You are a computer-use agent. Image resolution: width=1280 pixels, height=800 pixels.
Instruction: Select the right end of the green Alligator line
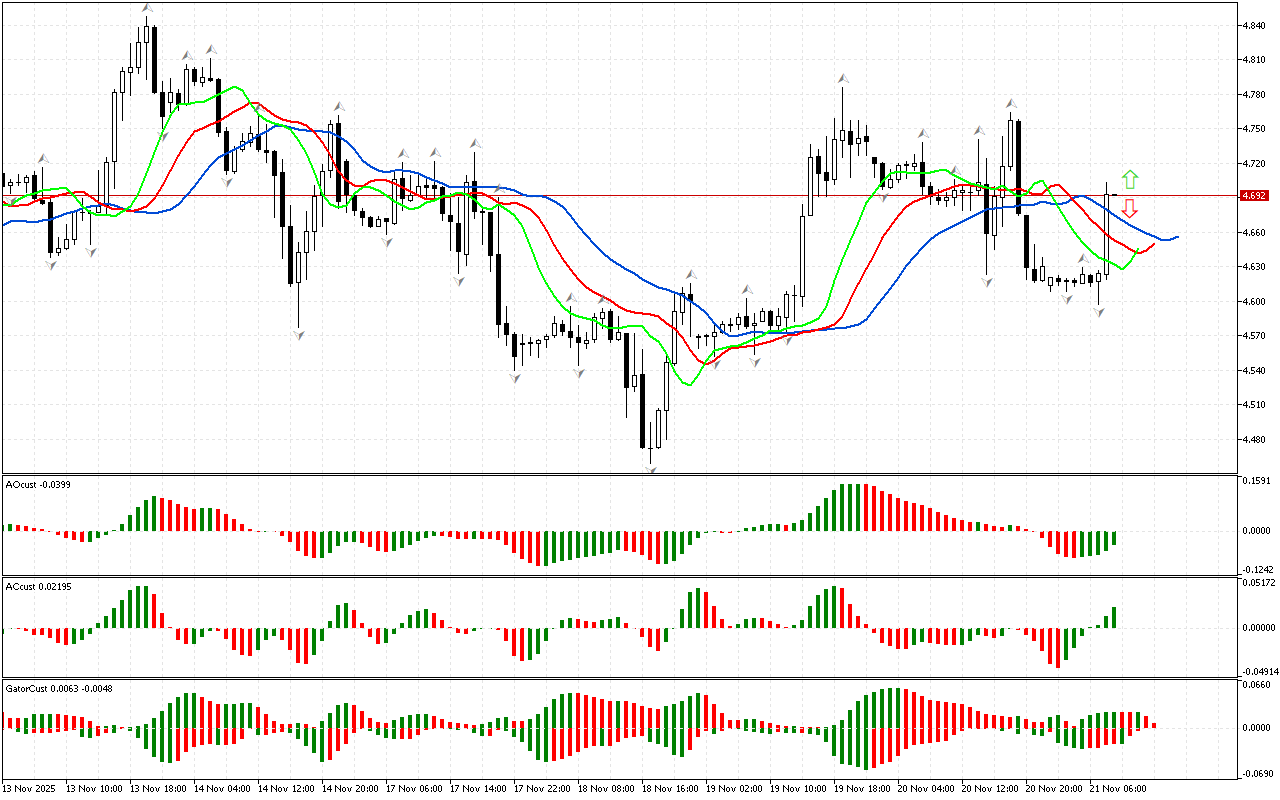pyautogui.click(x=1139, y=250)
